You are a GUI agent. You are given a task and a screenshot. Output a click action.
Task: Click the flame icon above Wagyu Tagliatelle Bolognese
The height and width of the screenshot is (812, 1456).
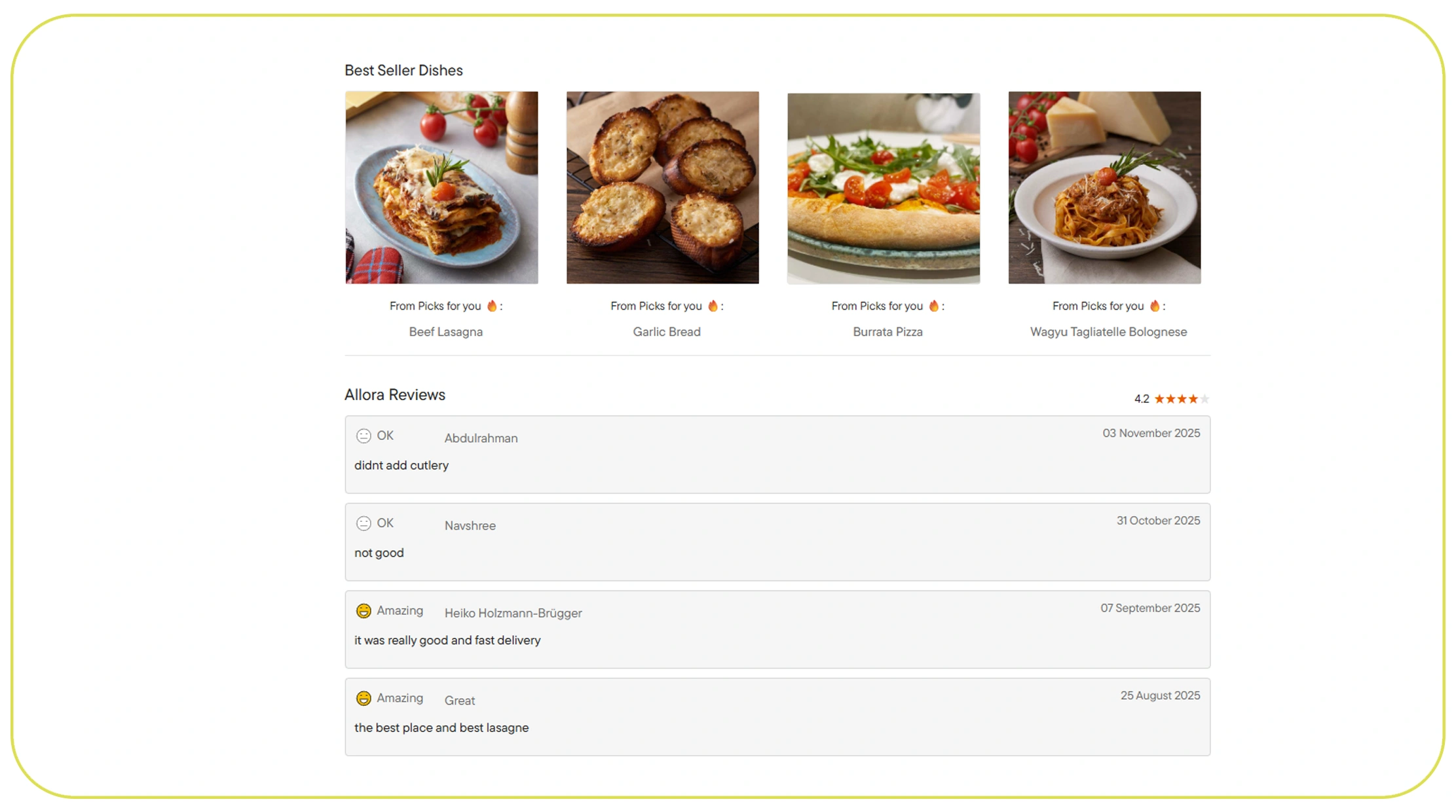(1155, 306)
